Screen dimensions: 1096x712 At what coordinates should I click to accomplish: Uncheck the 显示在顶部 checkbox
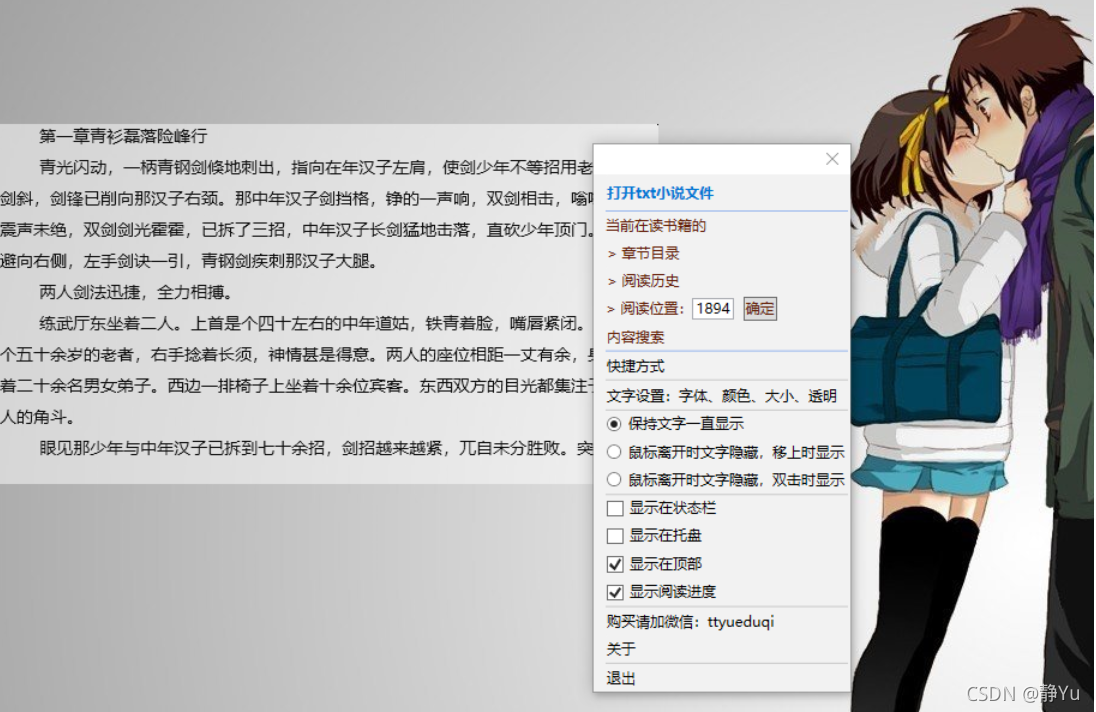(614, 564)
